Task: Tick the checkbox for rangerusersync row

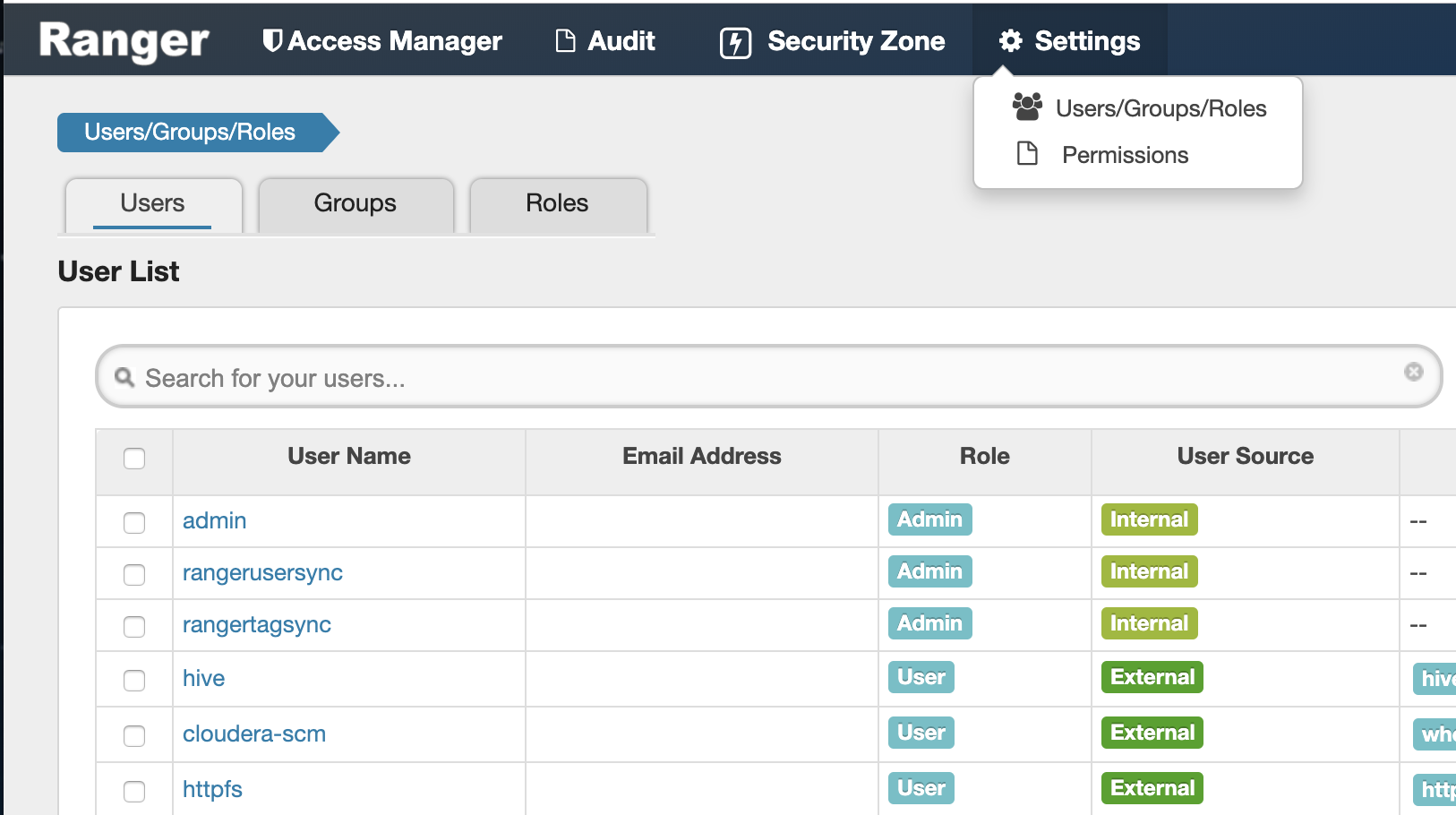Action: (x=134, y=574)
